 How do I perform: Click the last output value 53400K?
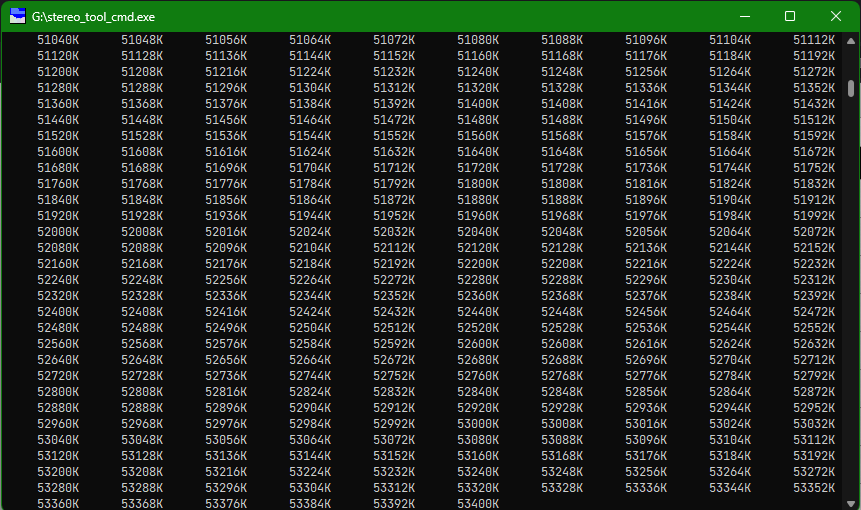tap(478, 504)
